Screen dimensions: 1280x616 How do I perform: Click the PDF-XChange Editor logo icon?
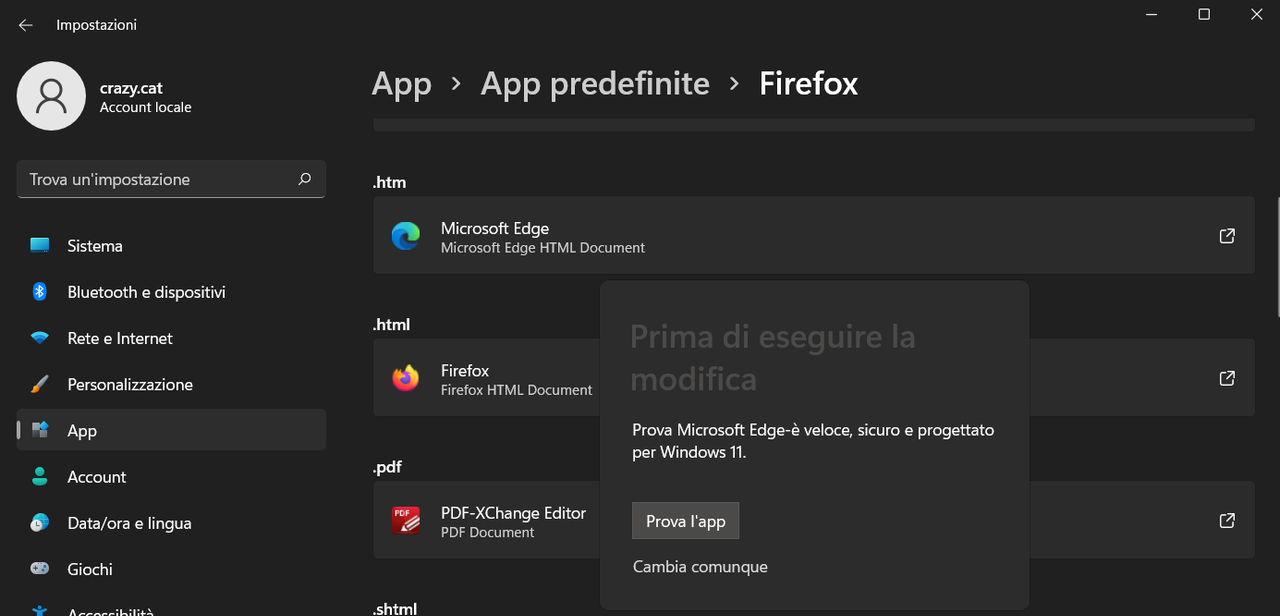(406, 520)
